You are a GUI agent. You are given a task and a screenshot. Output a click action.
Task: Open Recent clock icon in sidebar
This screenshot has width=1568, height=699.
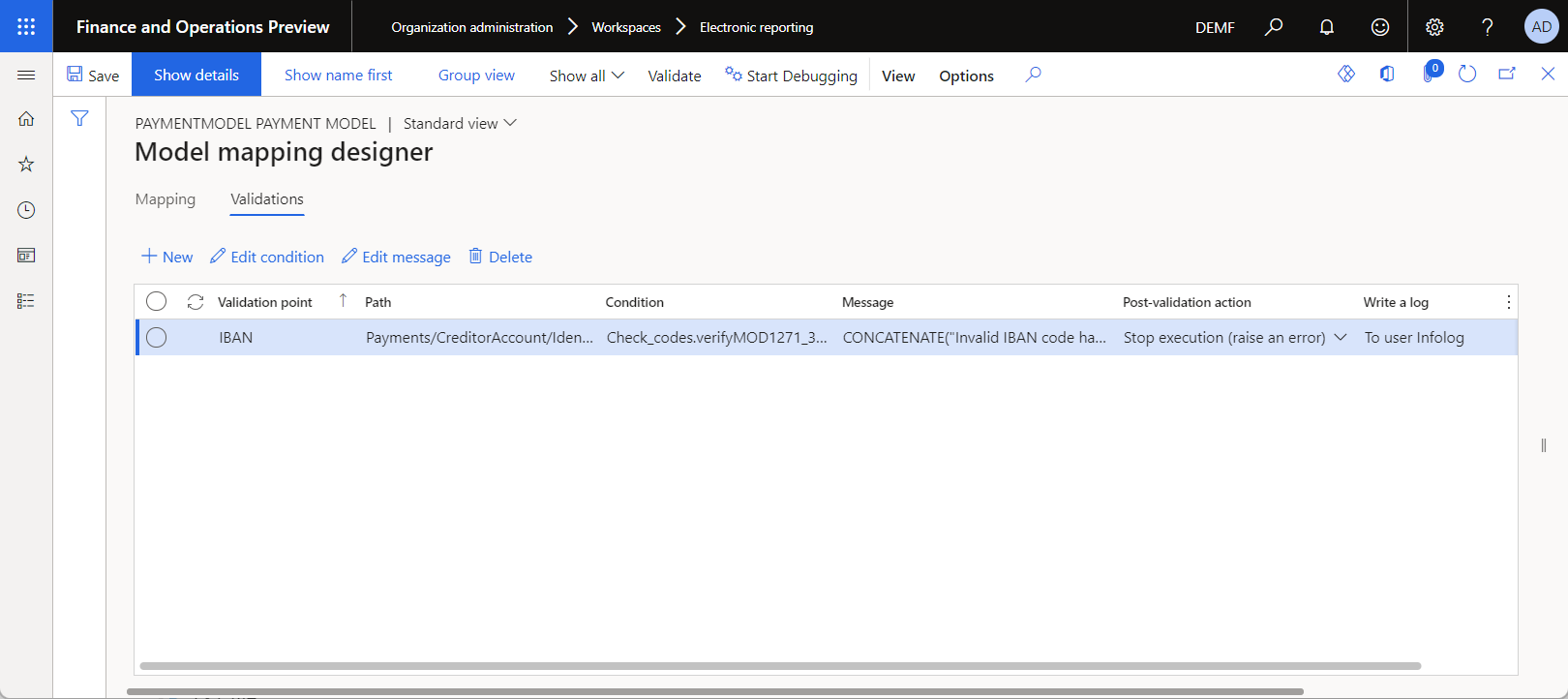coord(26,210)
